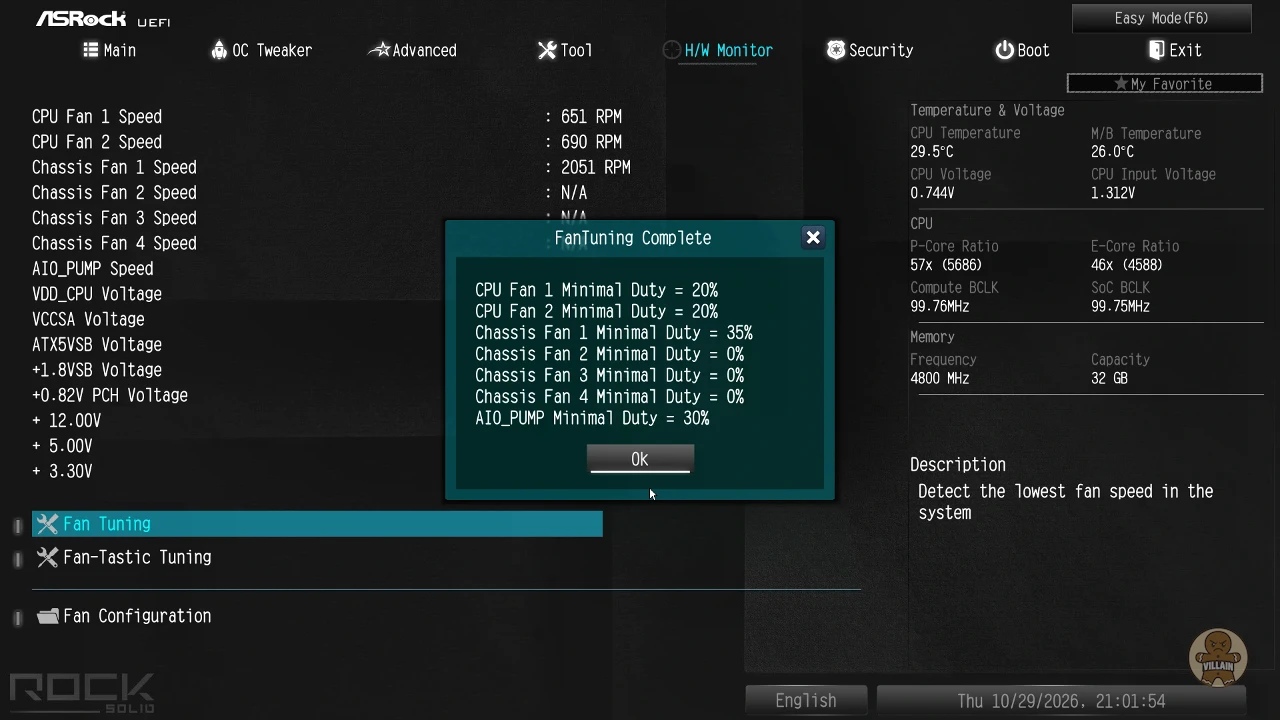Click the Tool wrench icon
Screen dimensions: 1280x720
coord(546,50)
